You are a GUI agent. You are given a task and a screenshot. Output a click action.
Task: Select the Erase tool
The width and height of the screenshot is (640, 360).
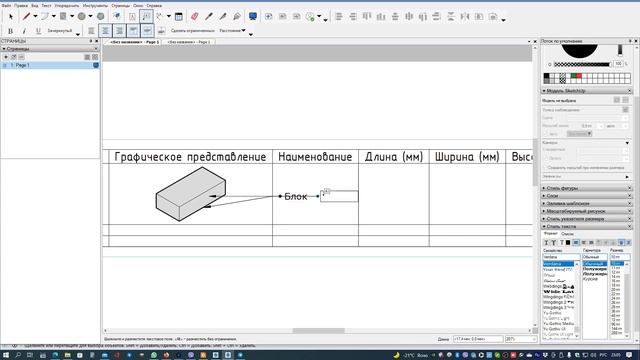click(x=195, y=16)
